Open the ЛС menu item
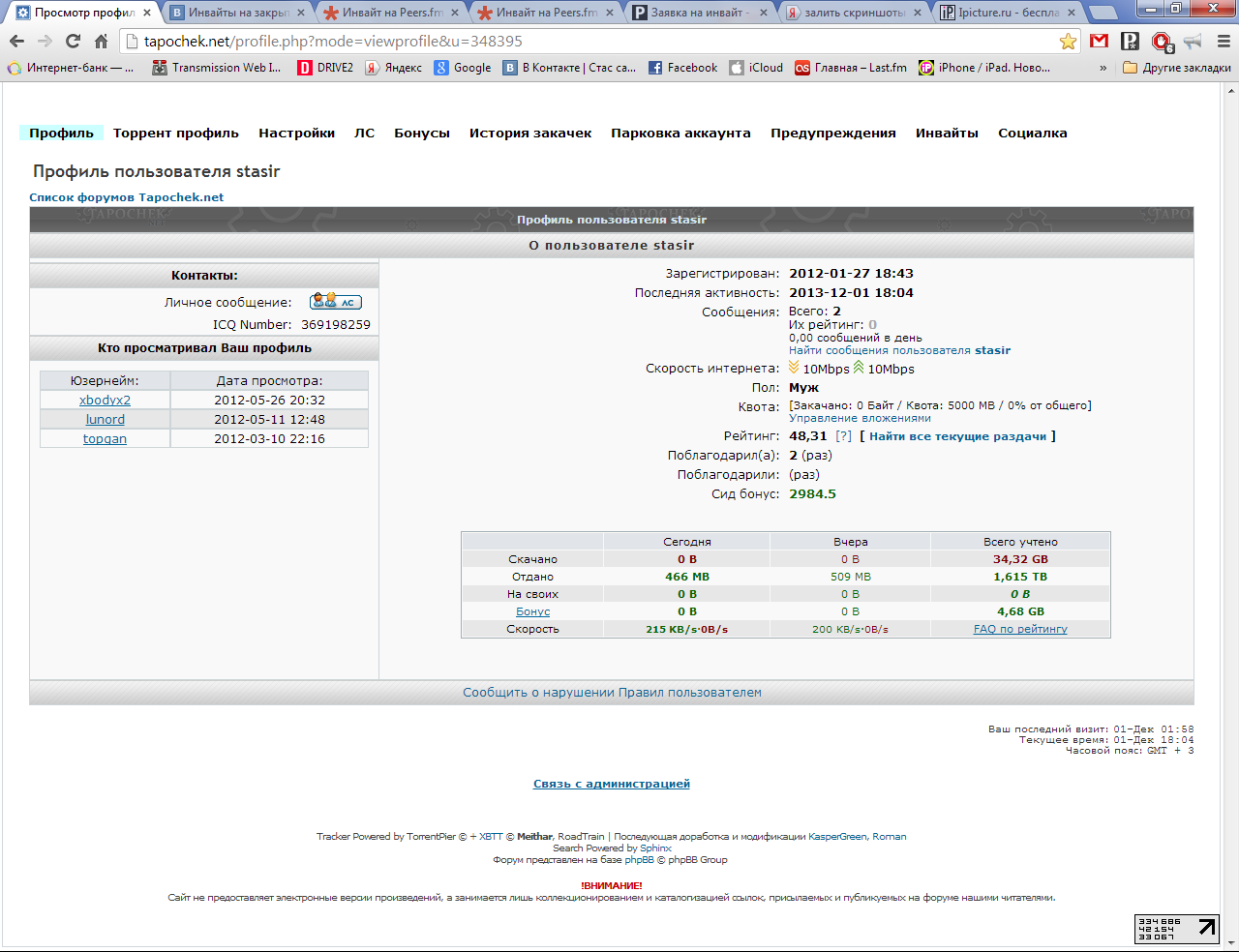Viewport: 1239px width, 952px height. click(365, 134)
